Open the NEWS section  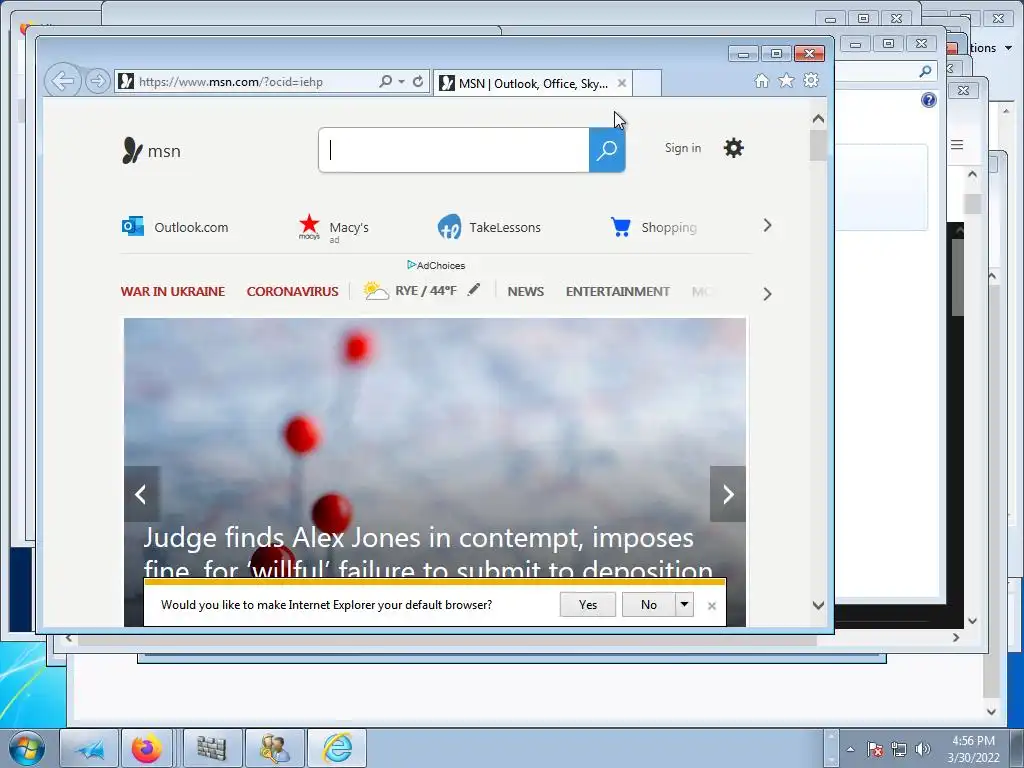tap(526, 291)
